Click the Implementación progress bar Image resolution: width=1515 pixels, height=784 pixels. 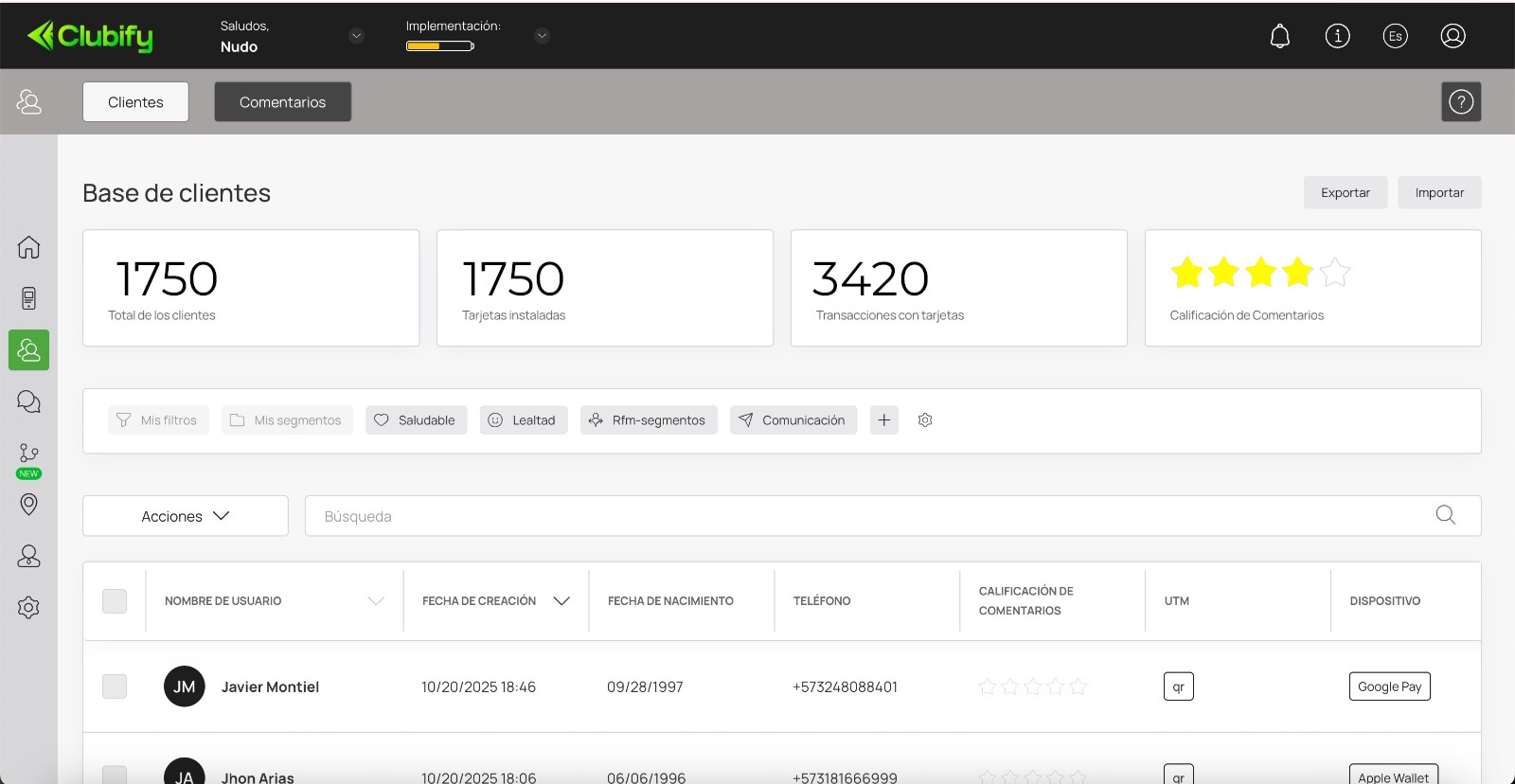440,45
